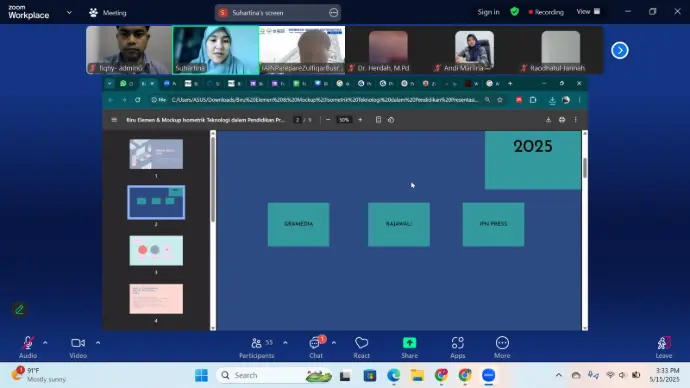
Task: Open the Meeting info menu
Action: point(108,13)
